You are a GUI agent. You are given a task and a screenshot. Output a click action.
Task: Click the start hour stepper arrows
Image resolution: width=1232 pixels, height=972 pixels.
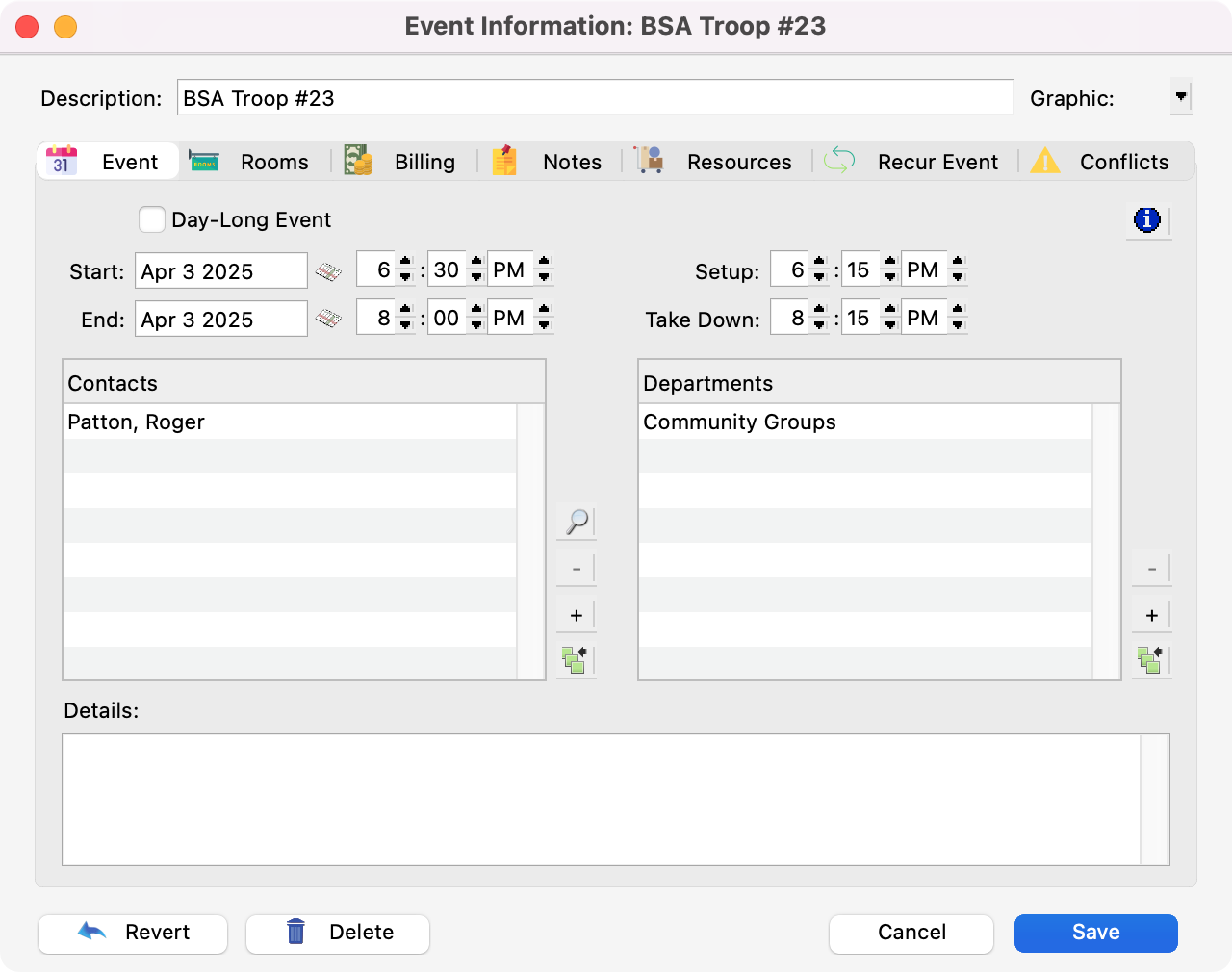pos(405,270)
